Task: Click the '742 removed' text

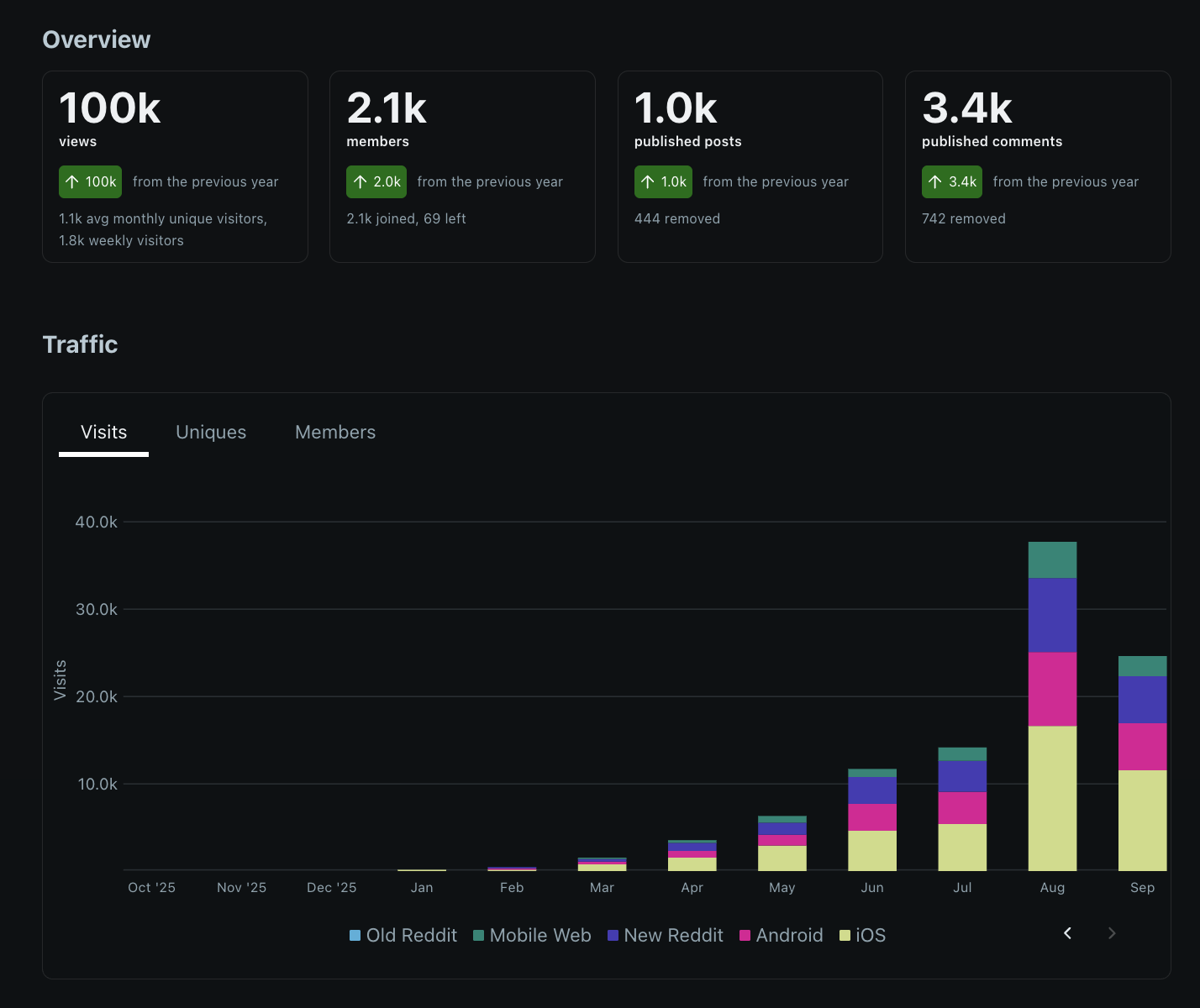Action: pyautogui.click(x=964, y=218)
